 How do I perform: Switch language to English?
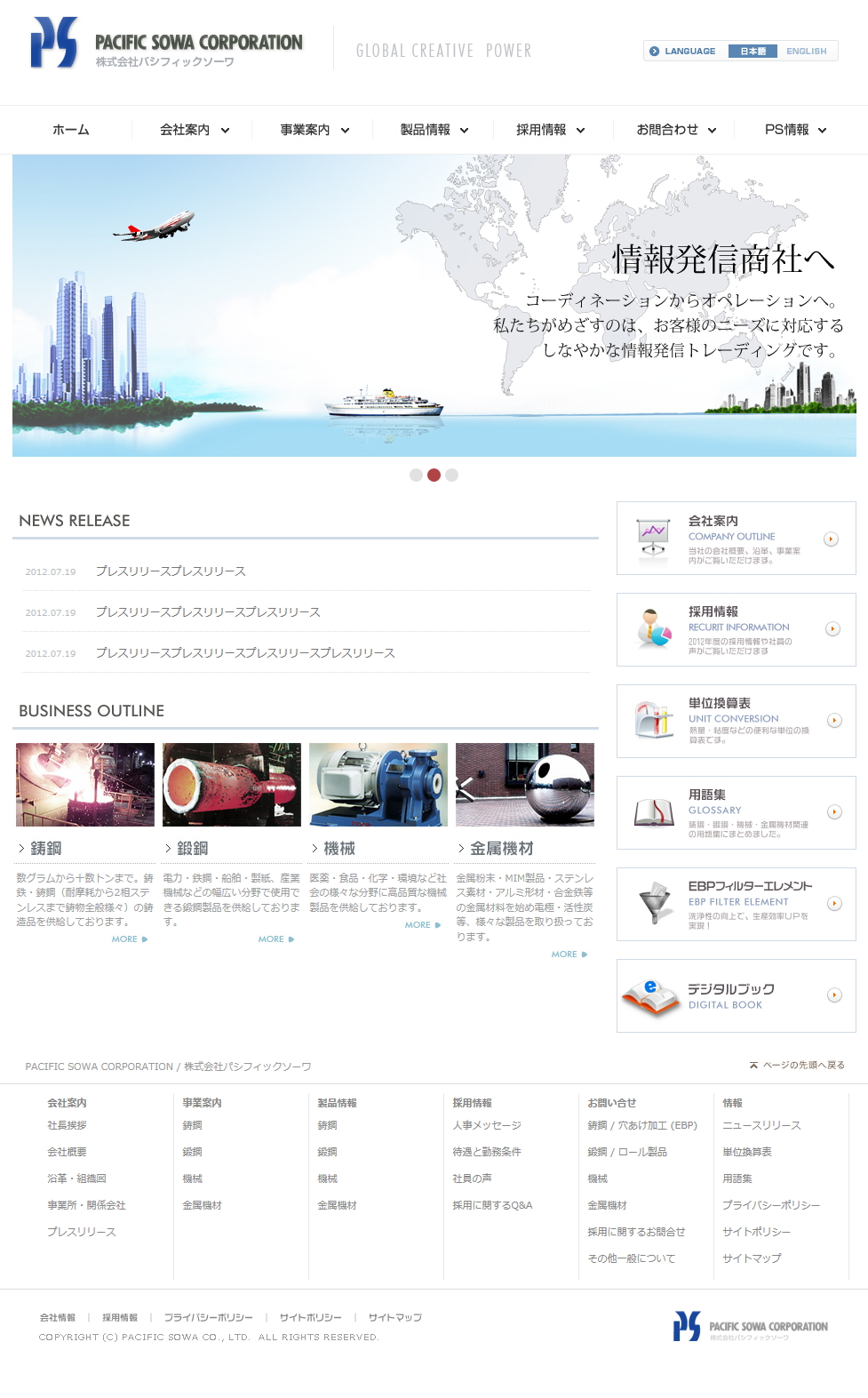pos(806,52)
